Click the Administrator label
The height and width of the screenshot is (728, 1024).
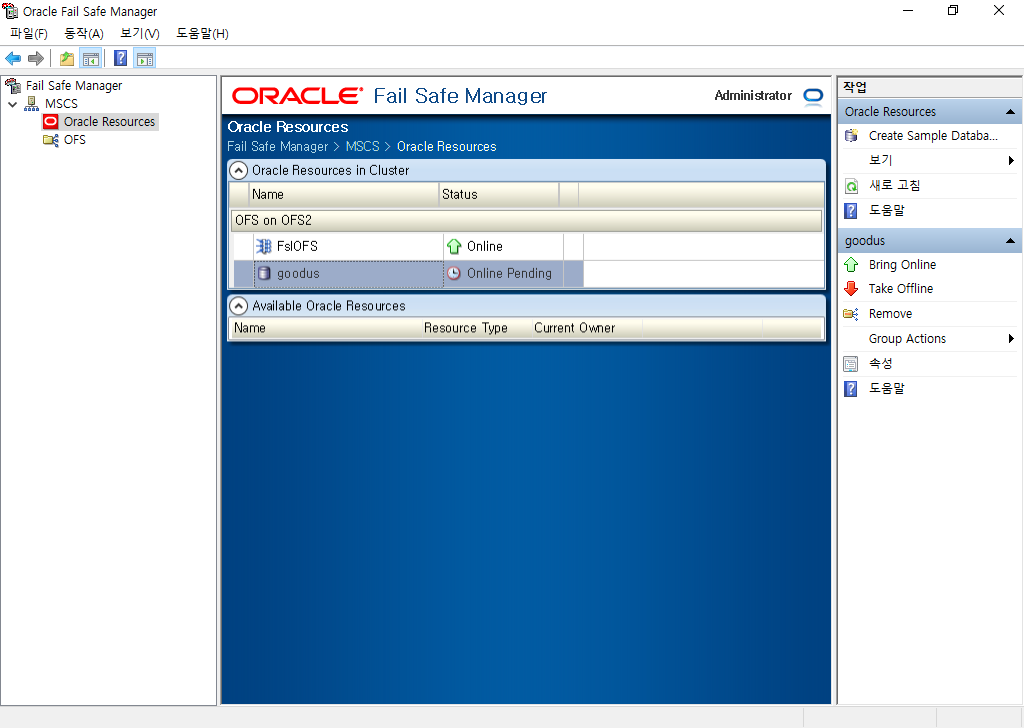coord(753,95)
